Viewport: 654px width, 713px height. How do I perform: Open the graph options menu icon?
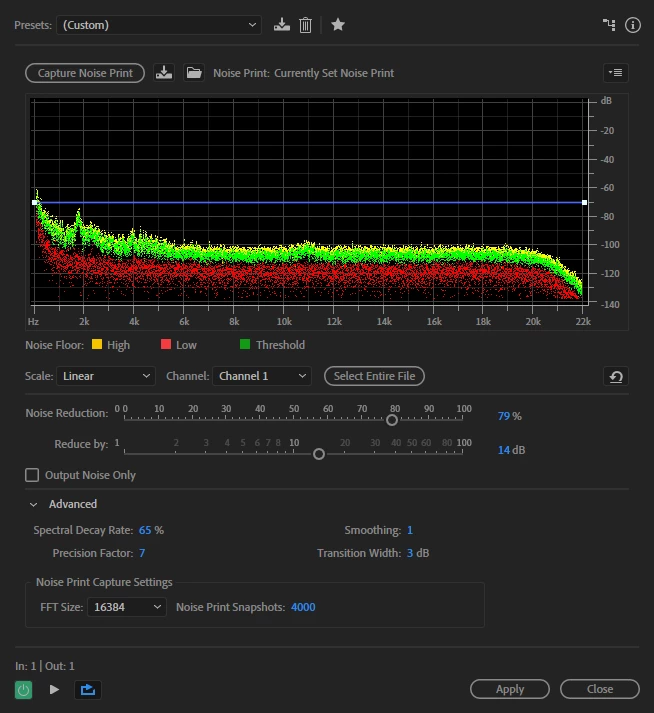pyautogui.click(x=616, y=73)
